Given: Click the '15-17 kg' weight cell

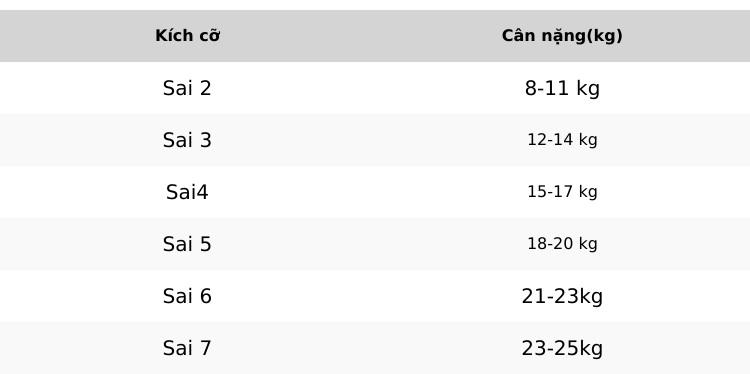Looking at the screenshot, I should tap(562, 192).
